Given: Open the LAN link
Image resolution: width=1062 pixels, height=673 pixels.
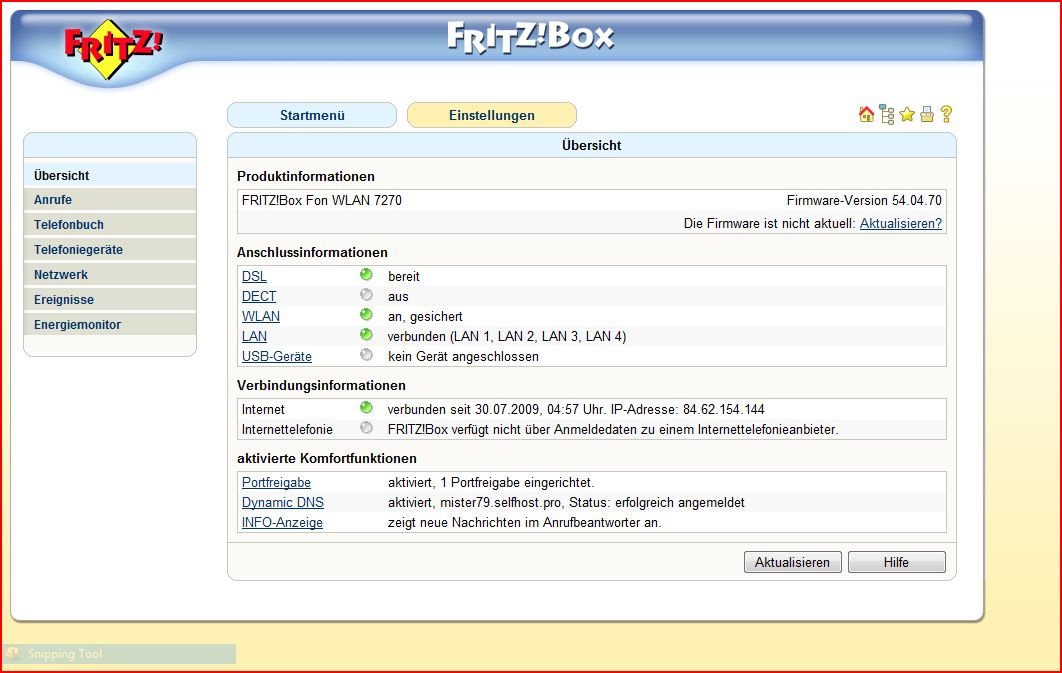Looking at the screenshot, I should coord(254,336).
